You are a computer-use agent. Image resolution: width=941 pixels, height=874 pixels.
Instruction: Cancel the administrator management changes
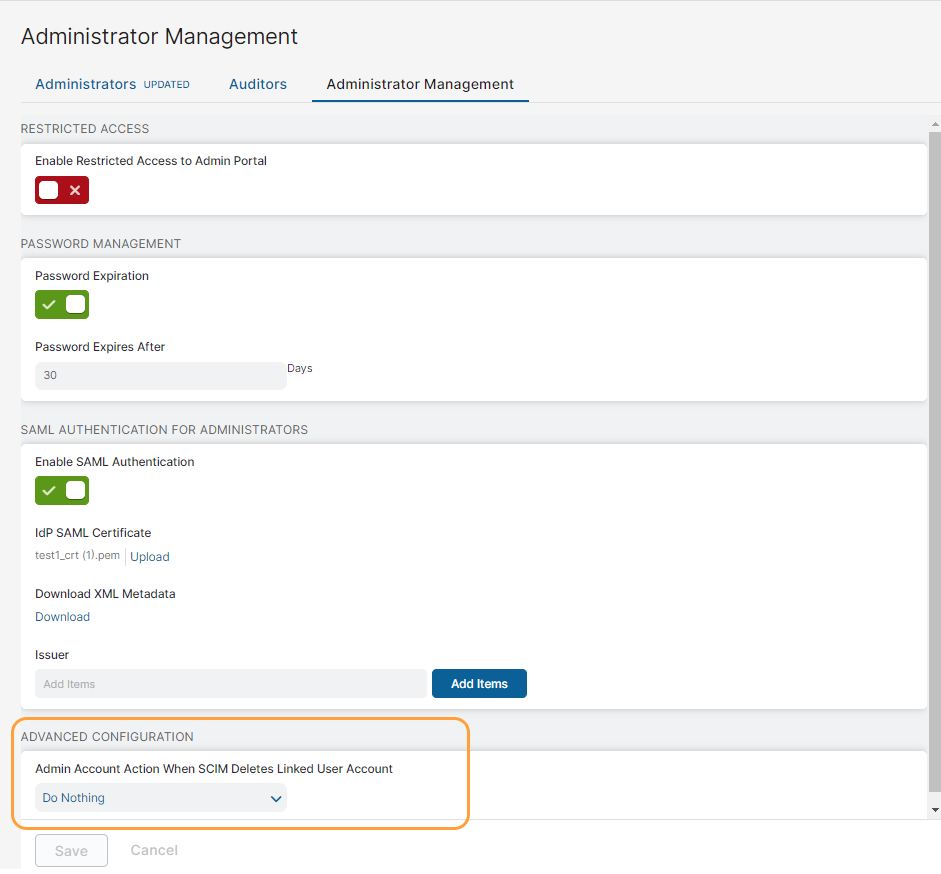[154, 850]
